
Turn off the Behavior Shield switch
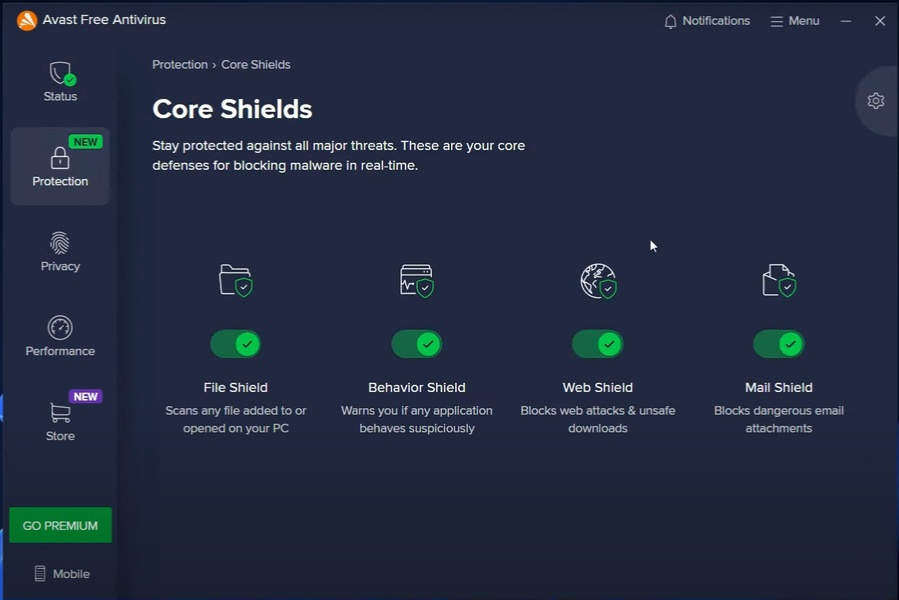(x=417, y=344)
